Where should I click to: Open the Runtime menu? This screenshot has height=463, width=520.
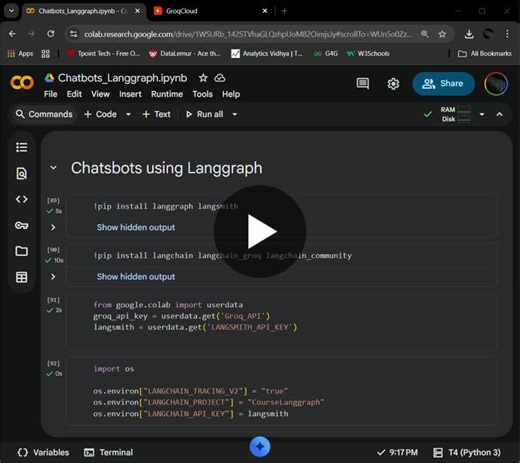tap(167, 94)
